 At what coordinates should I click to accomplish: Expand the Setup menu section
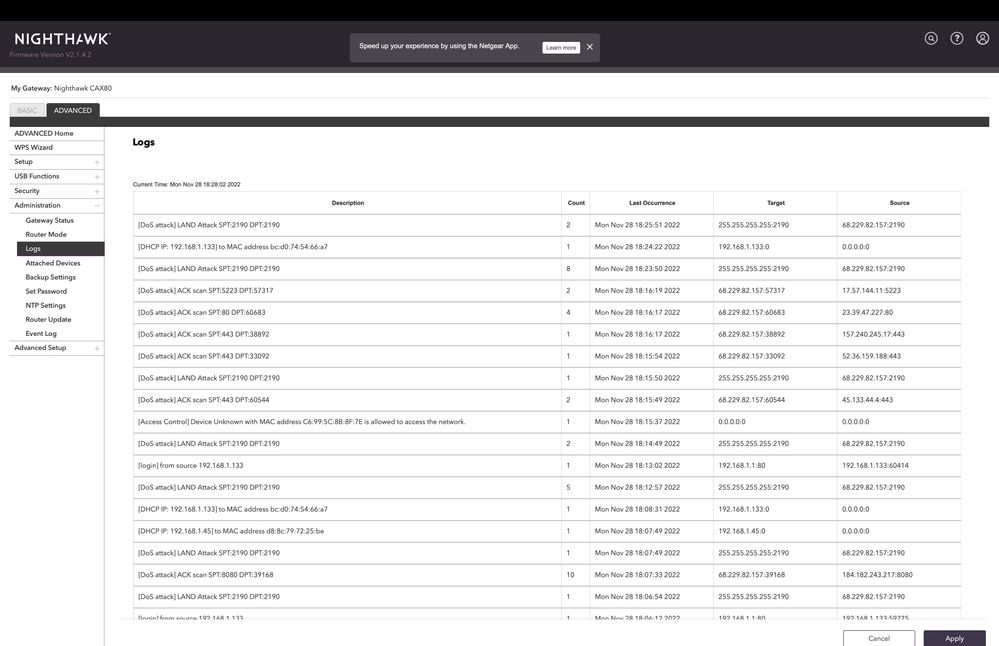click(x=97, y=162)
